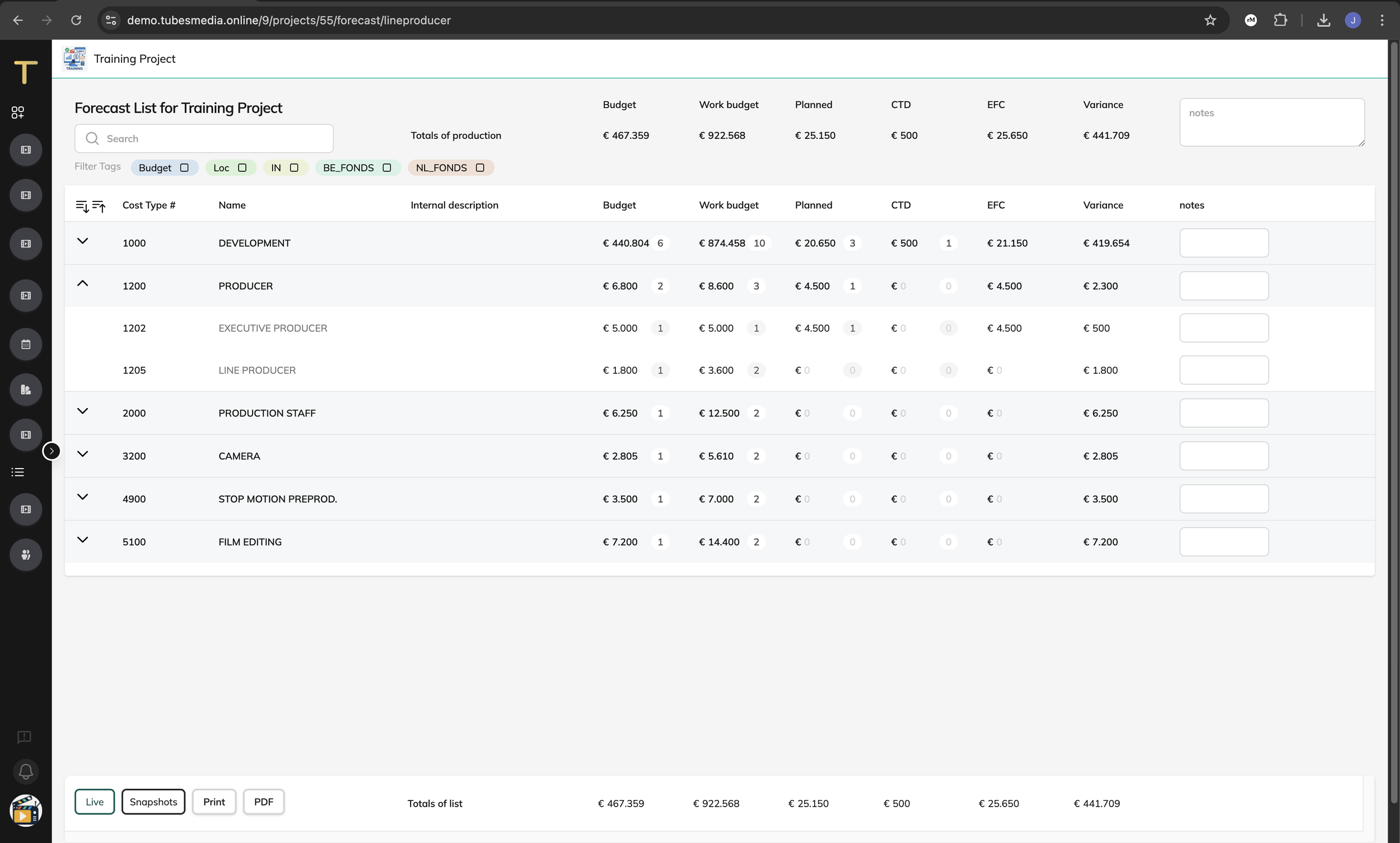
Task: Click the Print button
Action: click(213, 802)
